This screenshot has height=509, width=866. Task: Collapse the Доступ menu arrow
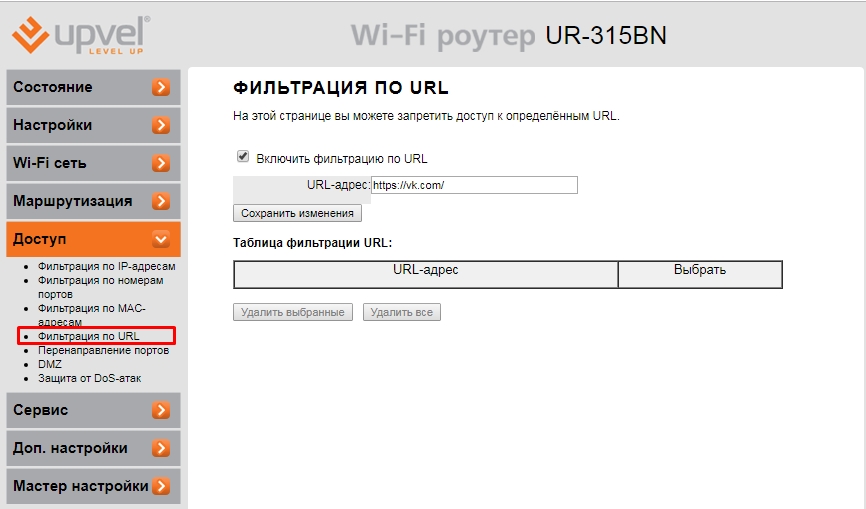tap(161, 240)
